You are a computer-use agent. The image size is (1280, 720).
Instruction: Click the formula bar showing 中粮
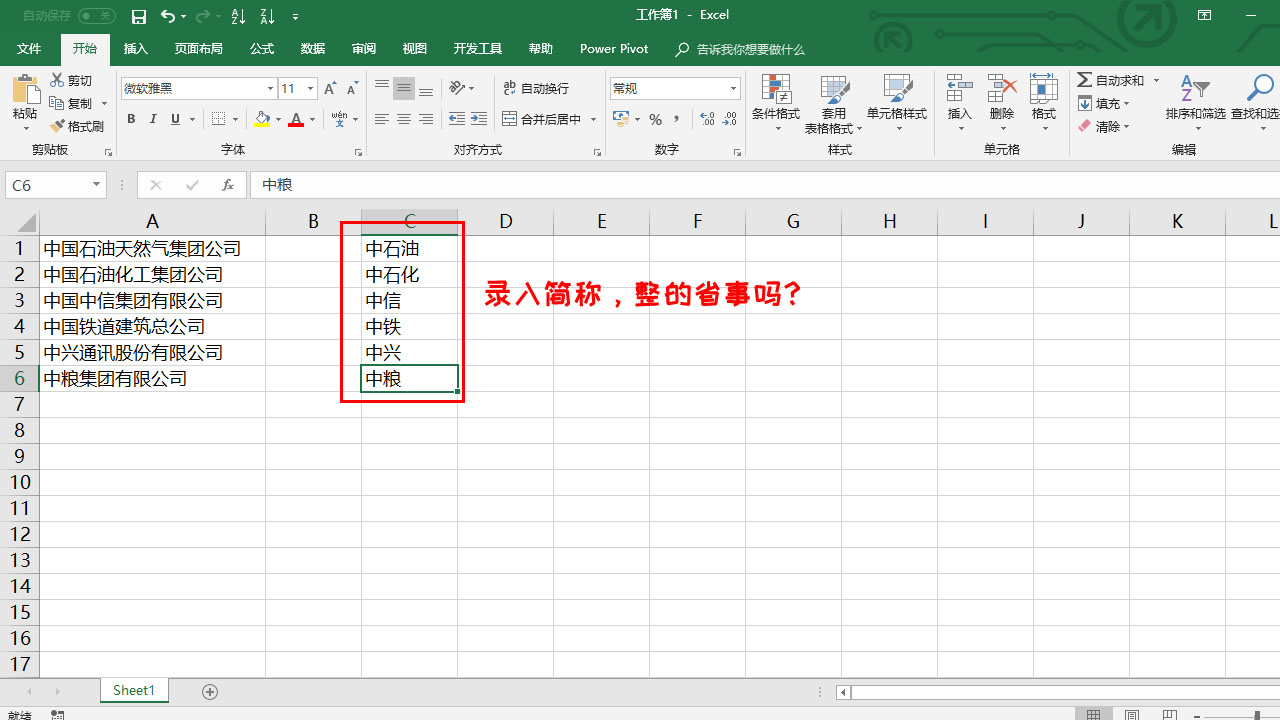764,185
